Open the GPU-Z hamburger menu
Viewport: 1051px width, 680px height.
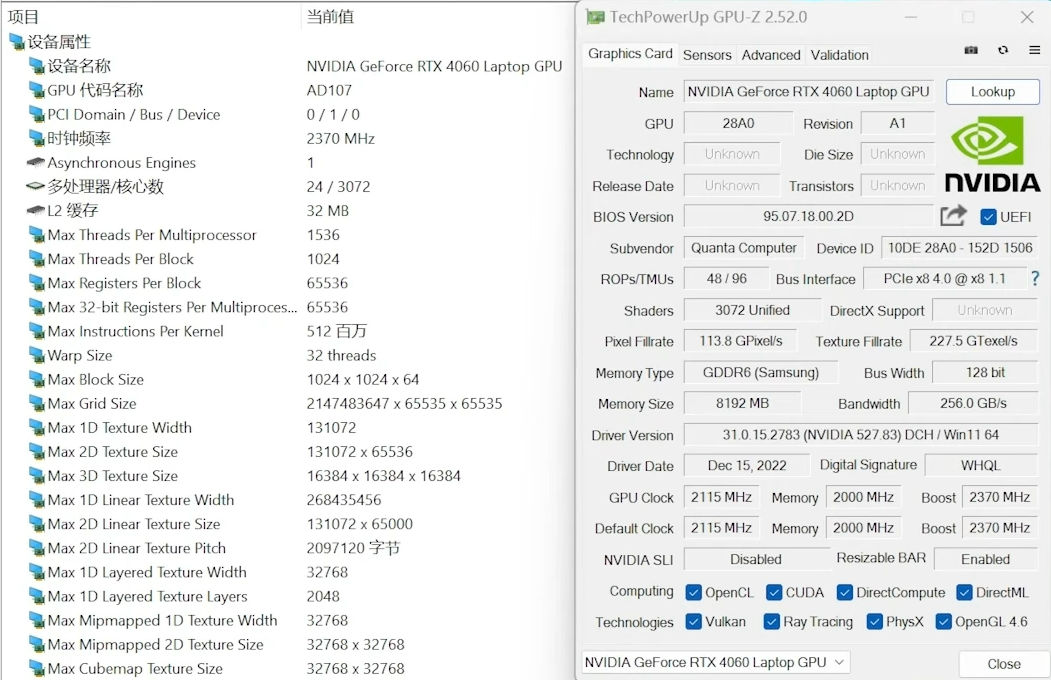click(1033, 50)
